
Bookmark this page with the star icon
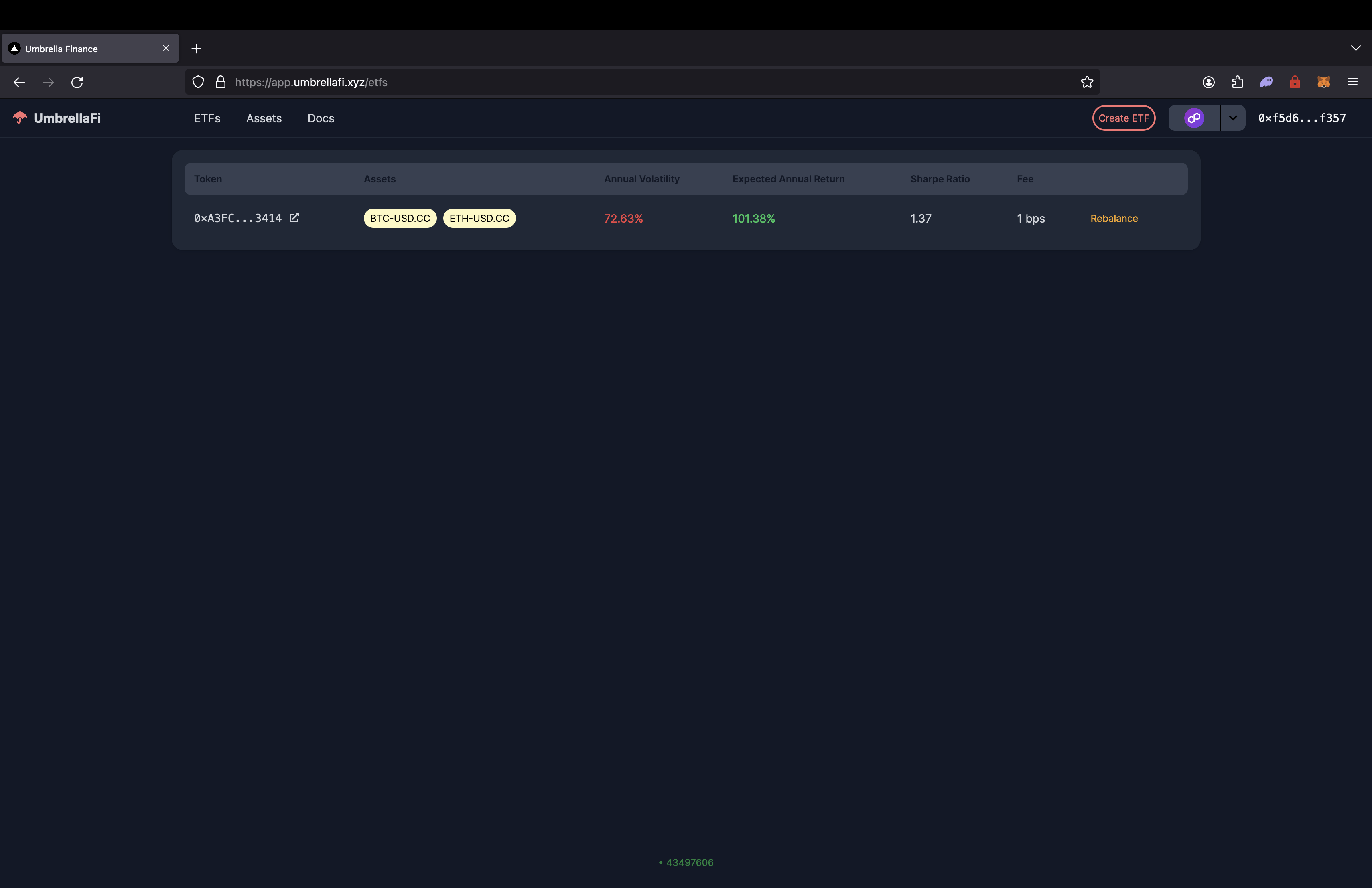click(1087, 82)
